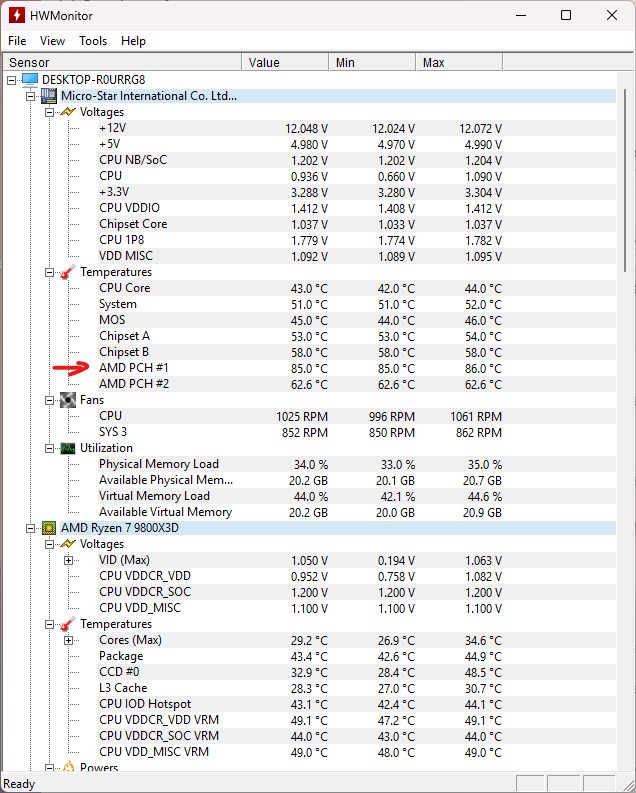Expand the Cores (Max) temperature entry
The width and height of the screenshot is (636, 793).
[69, 640]
